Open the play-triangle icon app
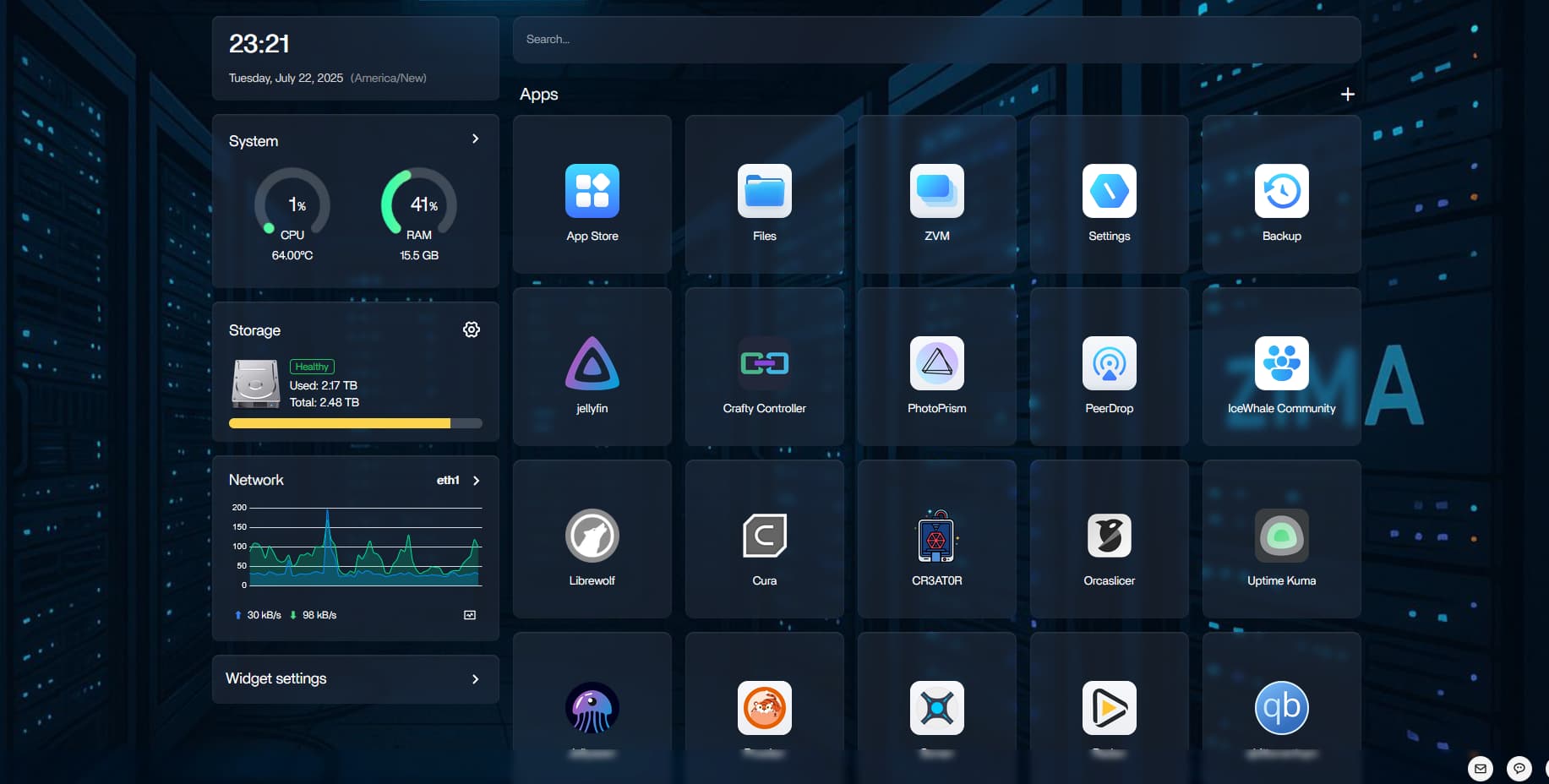The image size is (1549, 784). [x=1109, y=708]
